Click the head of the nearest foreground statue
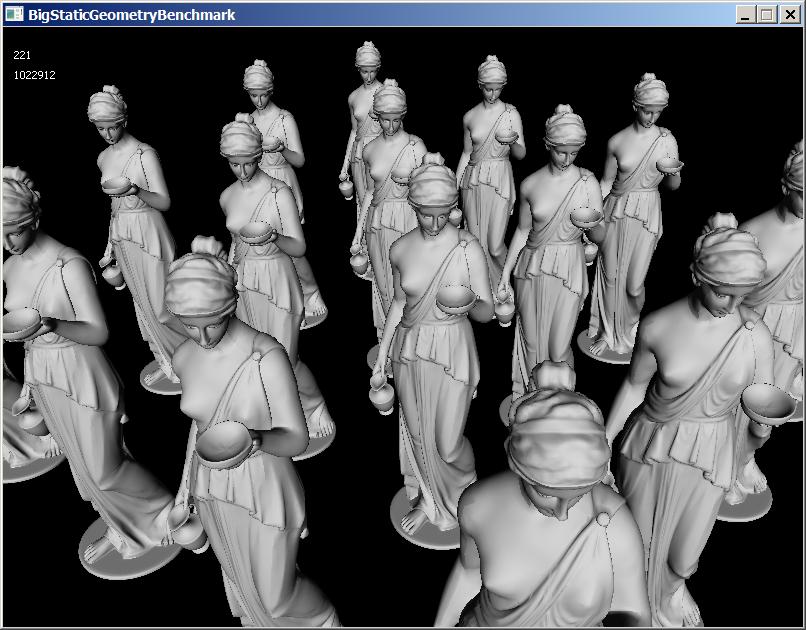 pos(557,440)
